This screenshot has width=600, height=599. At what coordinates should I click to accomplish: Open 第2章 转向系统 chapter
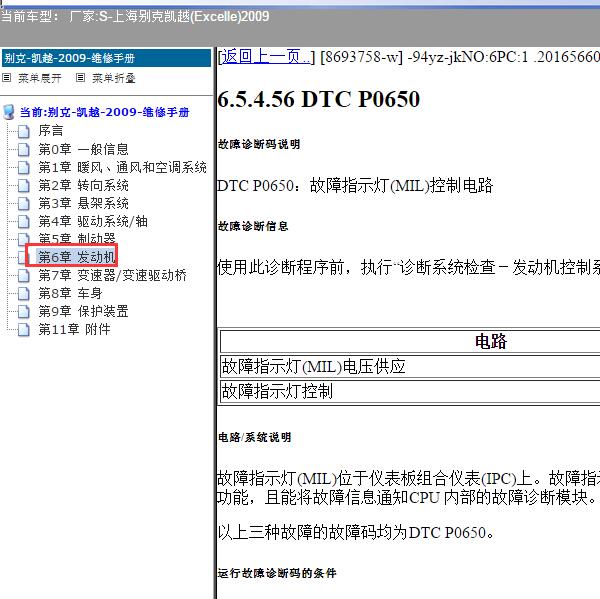click(x=83, y=185)
